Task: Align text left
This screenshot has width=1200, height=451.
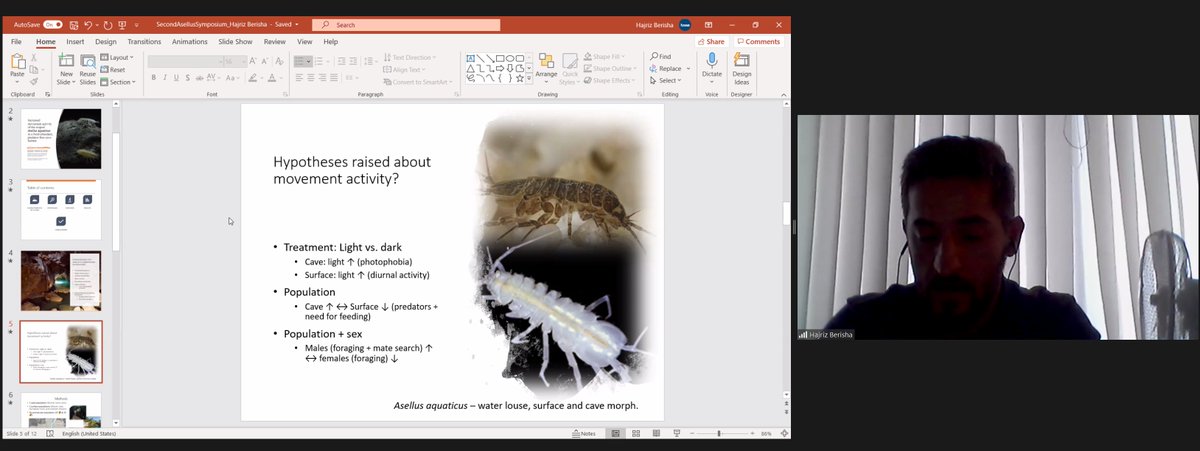Action: [299, 78]
